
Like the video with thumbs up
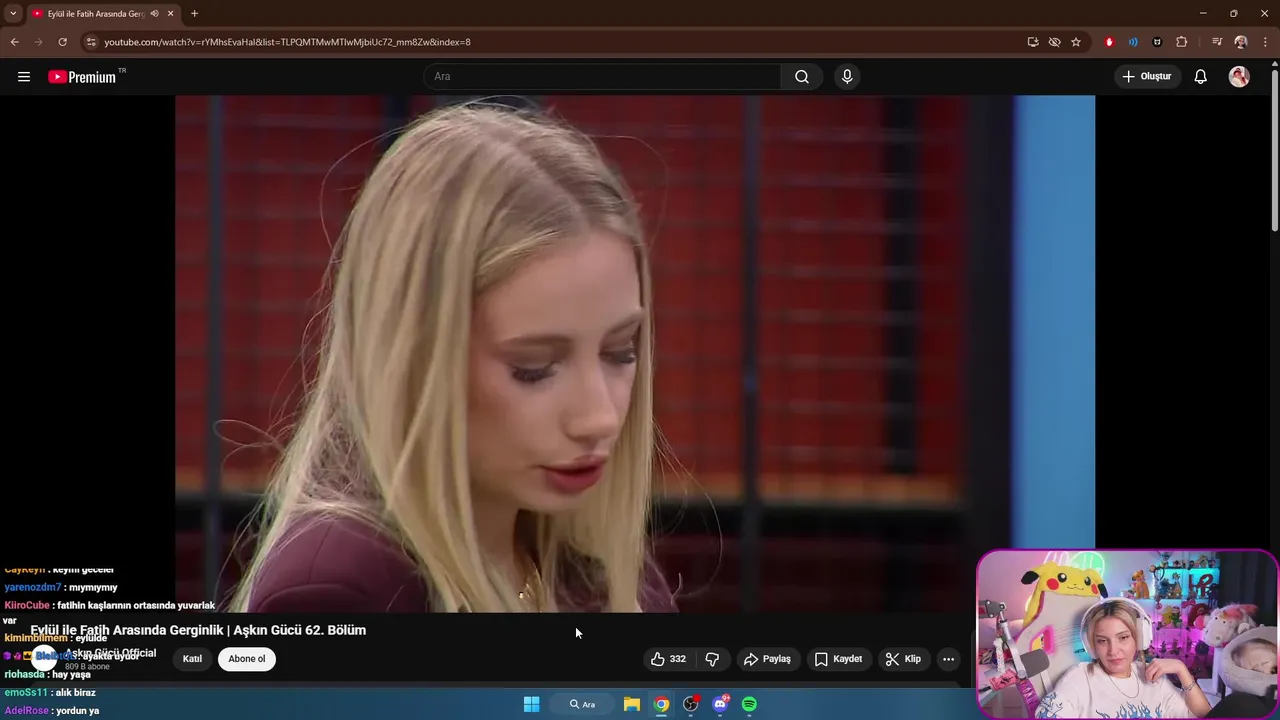(x=658, y=659)
